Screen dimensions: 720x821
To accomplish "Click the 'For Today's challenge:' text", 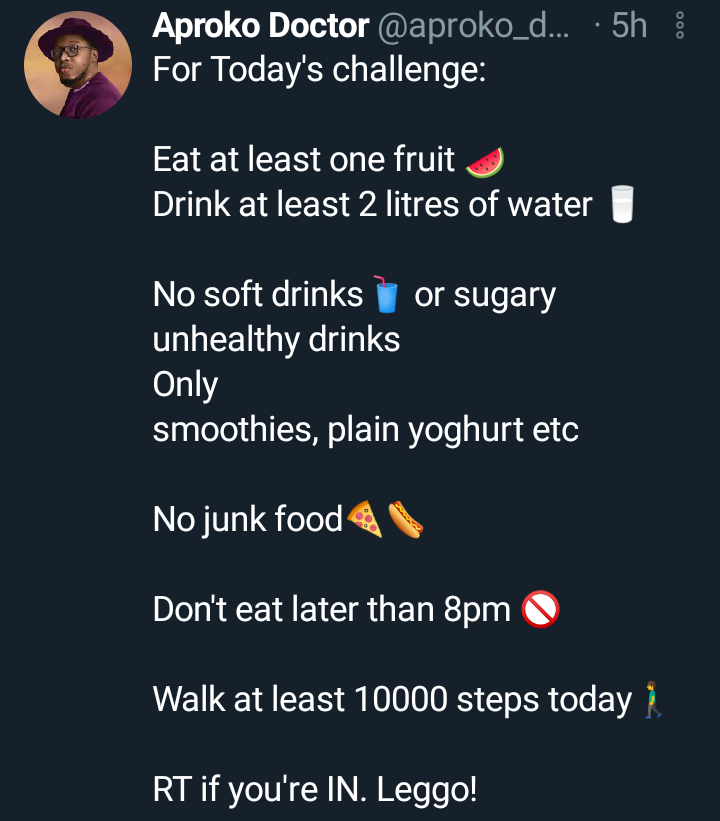I will [x=319, y=69].
